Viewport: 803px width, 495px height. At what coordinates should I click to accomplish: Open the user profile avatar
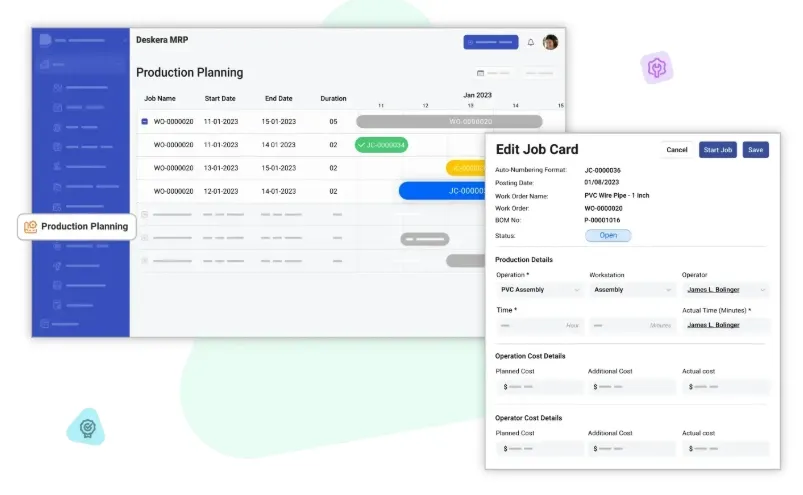[551, 42]
